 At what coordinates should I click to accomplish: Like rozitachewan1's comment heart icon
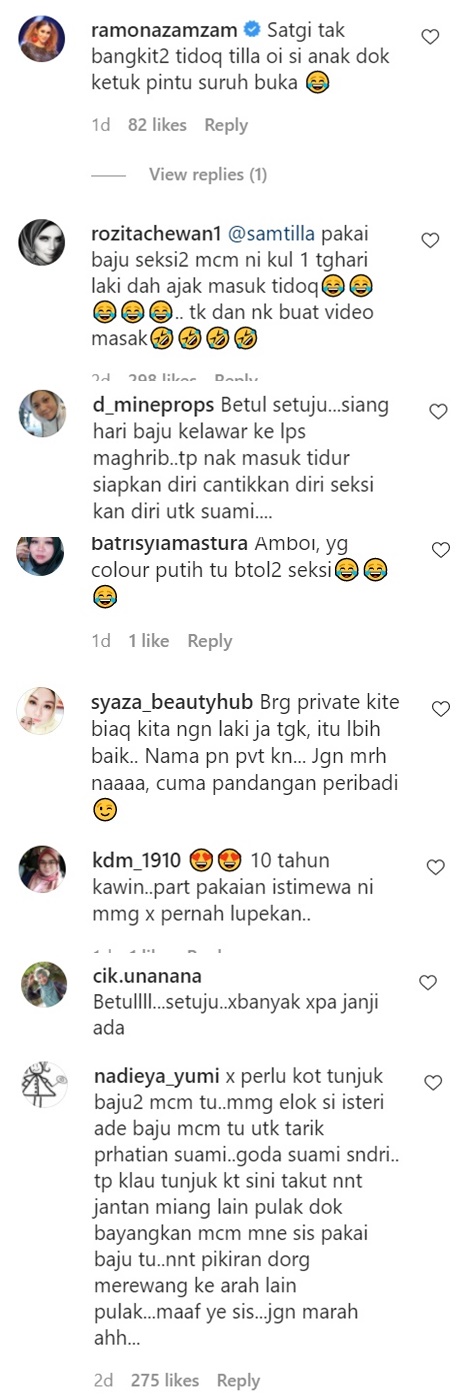(430, 240)
